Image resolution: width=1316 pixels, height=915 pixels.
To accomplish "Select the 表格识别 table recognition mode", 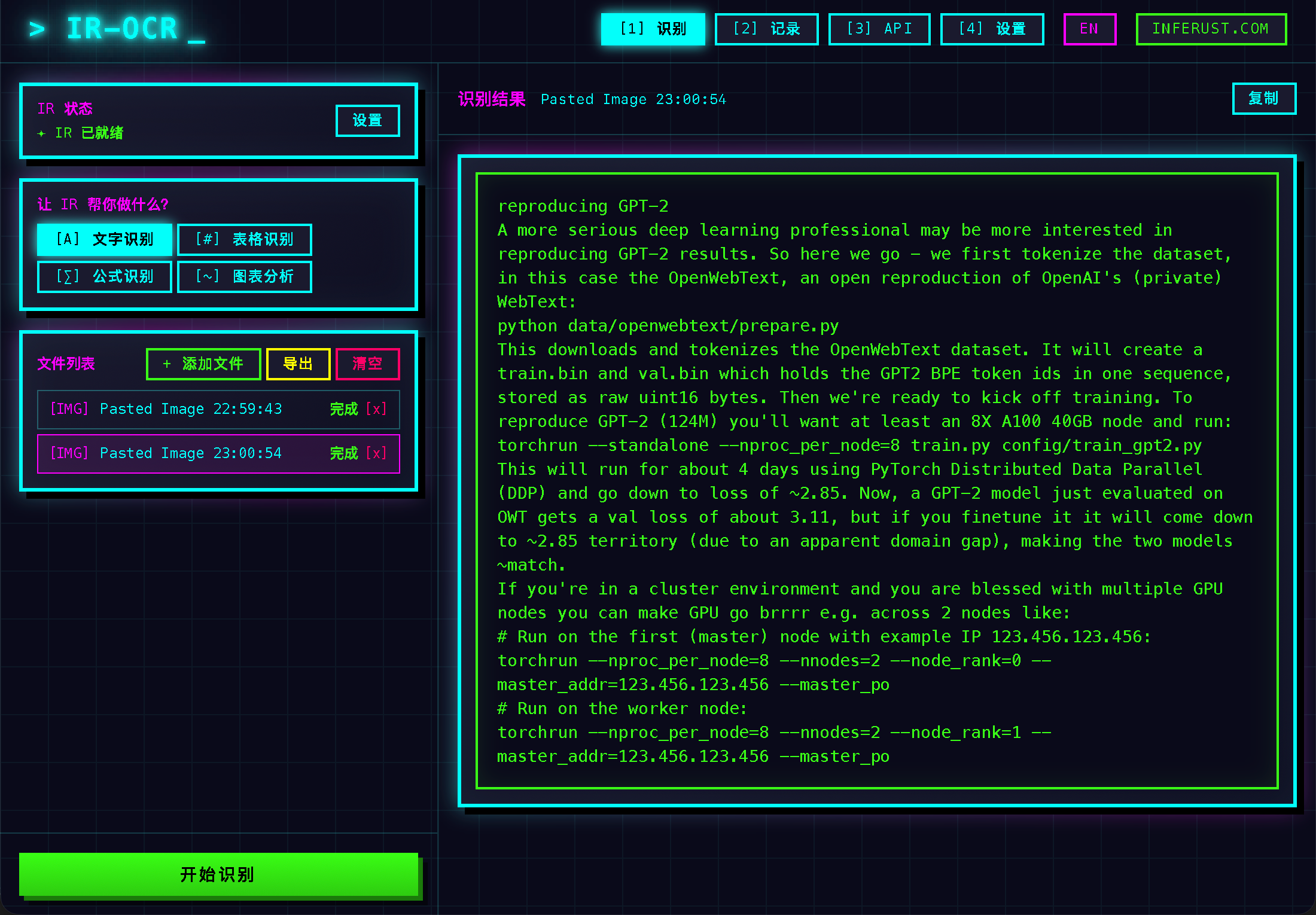I will 244,239.
